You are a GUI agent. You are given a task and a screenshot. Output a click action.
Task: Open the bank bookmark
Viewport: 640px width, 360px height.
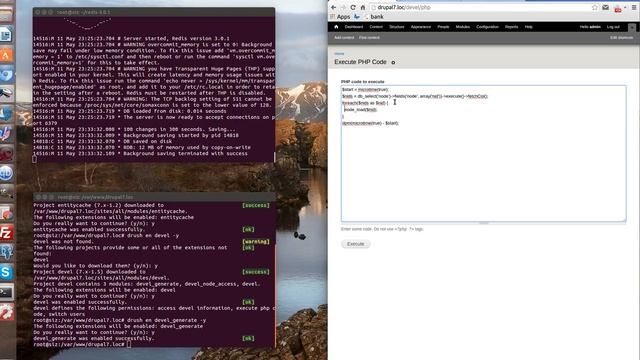click(x=373, y=17)
